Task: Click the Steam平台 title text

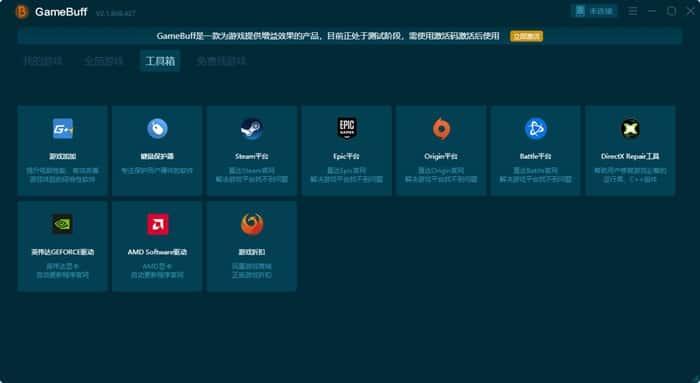Action: click(x=252, y=156)
